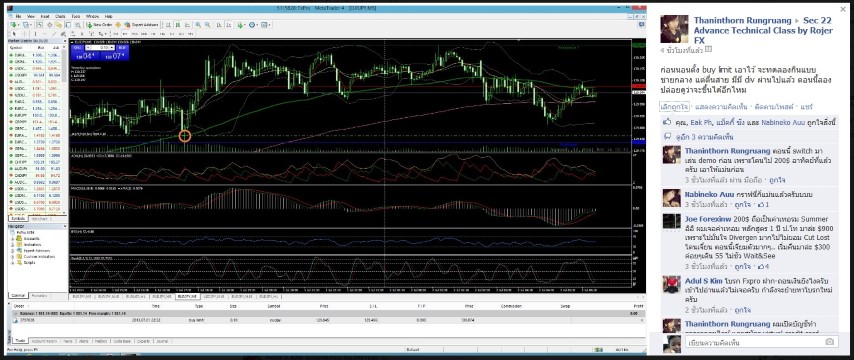Click the Thaninthorn Rungruang profile link

pos(729,21)
